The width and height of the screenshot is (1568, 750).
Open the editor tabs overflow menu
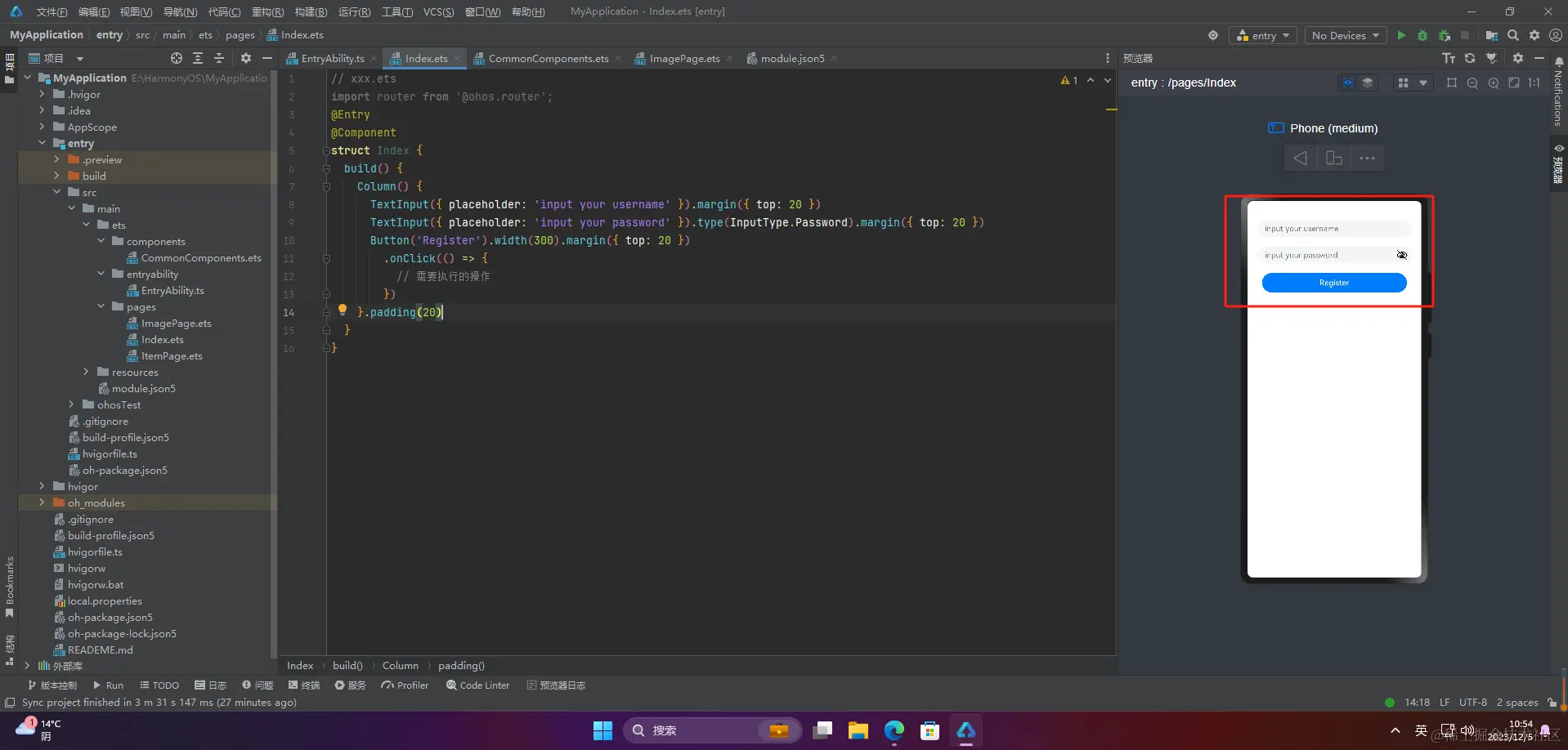1107,58
